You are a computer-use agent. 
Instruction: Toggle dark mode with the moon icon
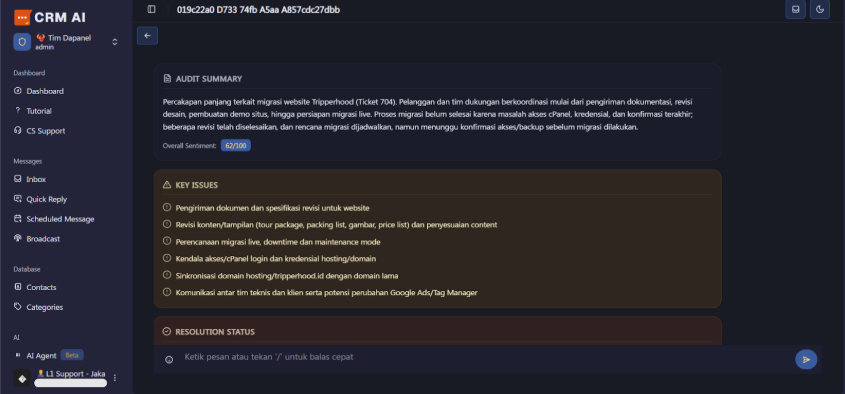pyautogui.click(x=820, y=9)
